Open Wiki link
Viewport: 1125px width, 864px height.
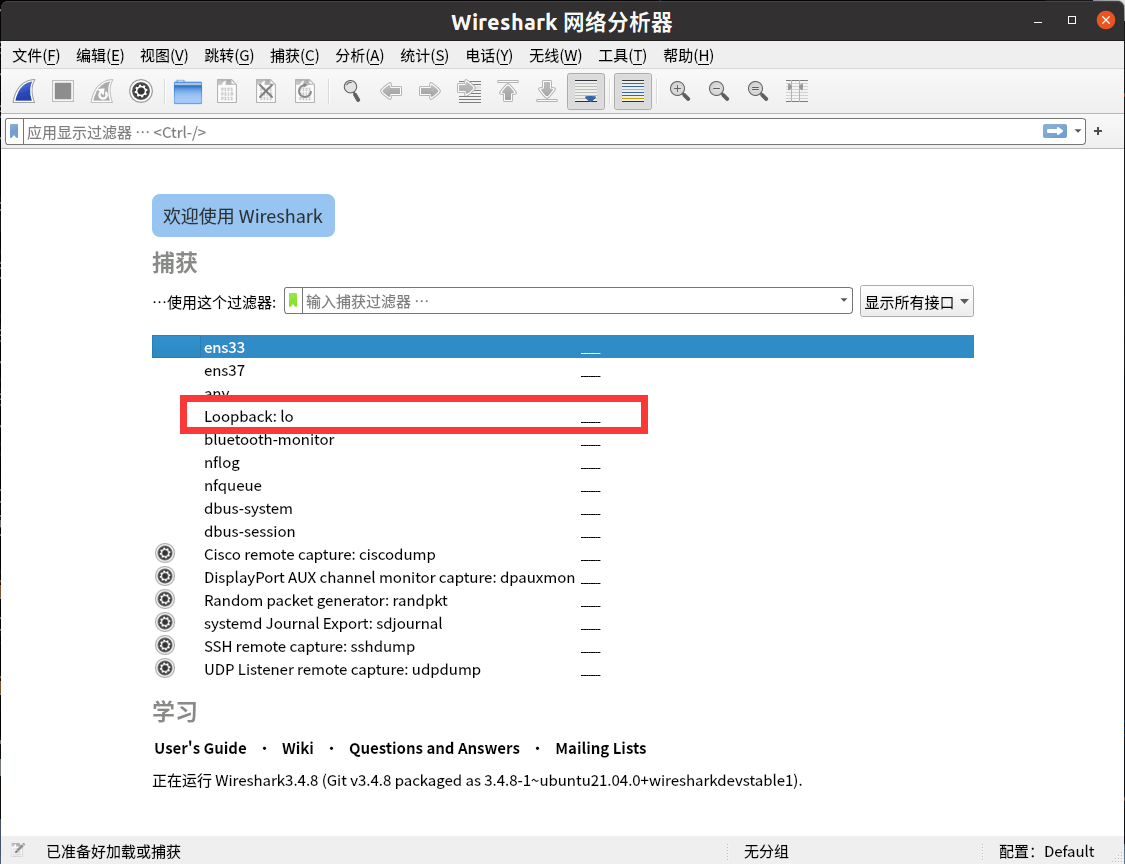pyautogui.click(x=297, y=748)
